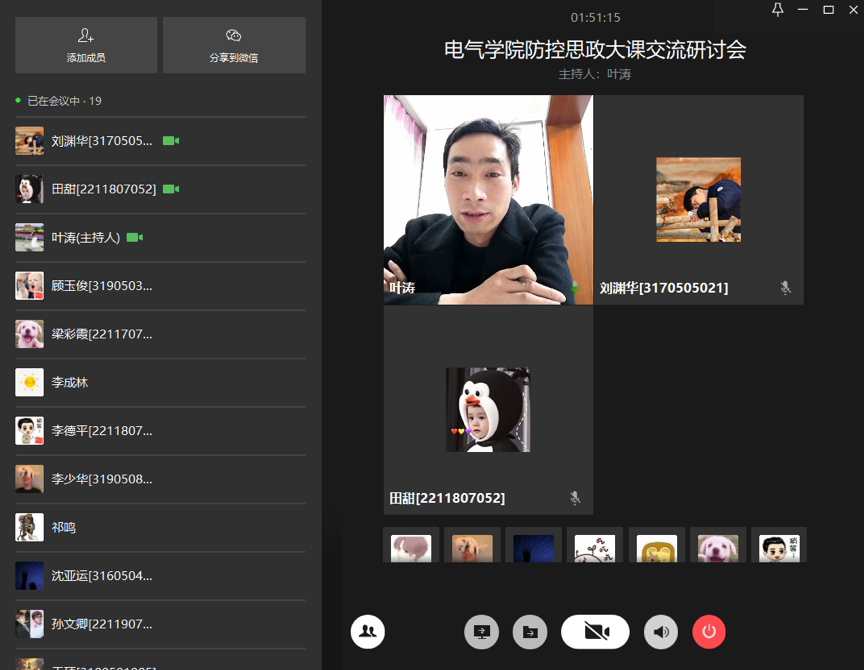Open the participants panel button
The width and height of the screenshot is (864, 670).
pyautogui.click(x=368, y=631)
